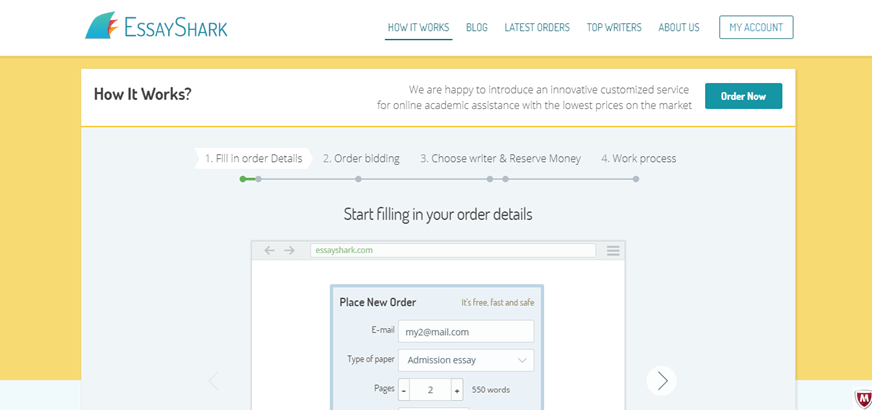Click the EssayShark logo
This screenshot has height=410, width=872.
pyautogui.click(x=156, y=26)
